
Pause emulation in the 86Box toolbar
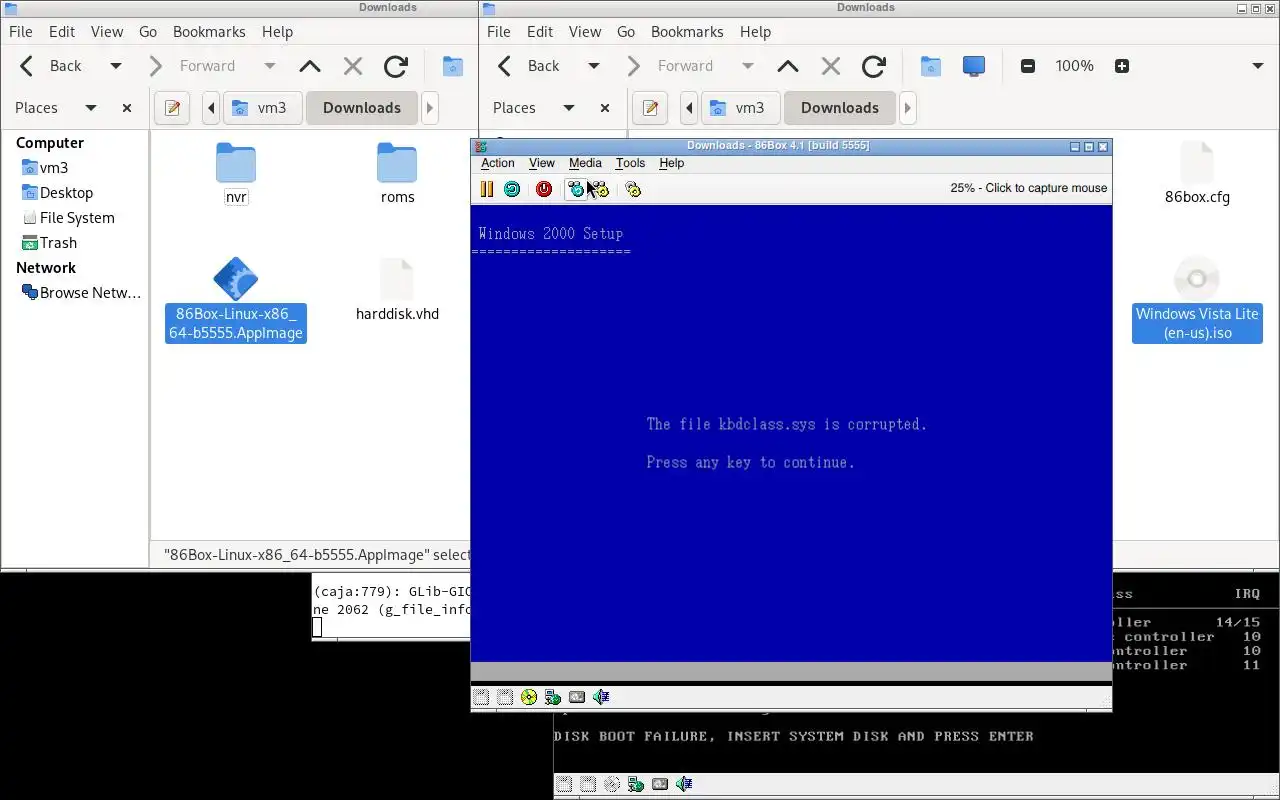coord(487,189)
